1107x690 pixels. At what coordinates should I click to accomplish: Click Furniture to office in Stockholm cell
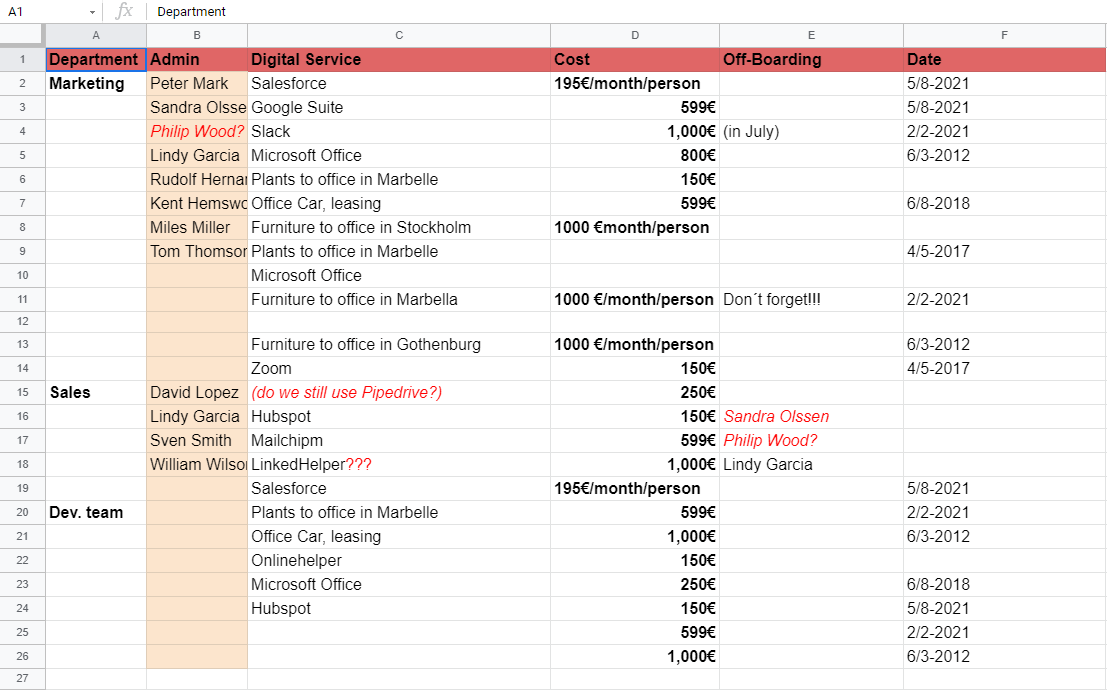coord(399,227)
